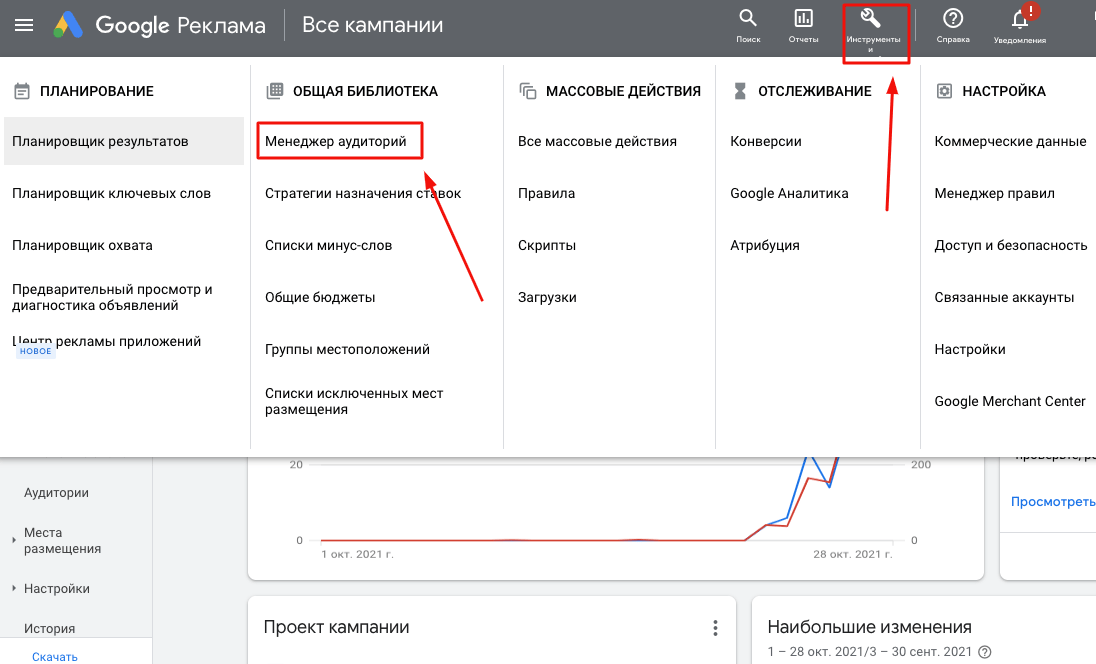
Task: Open Планировщик охвата
Action: pos(82,245)
